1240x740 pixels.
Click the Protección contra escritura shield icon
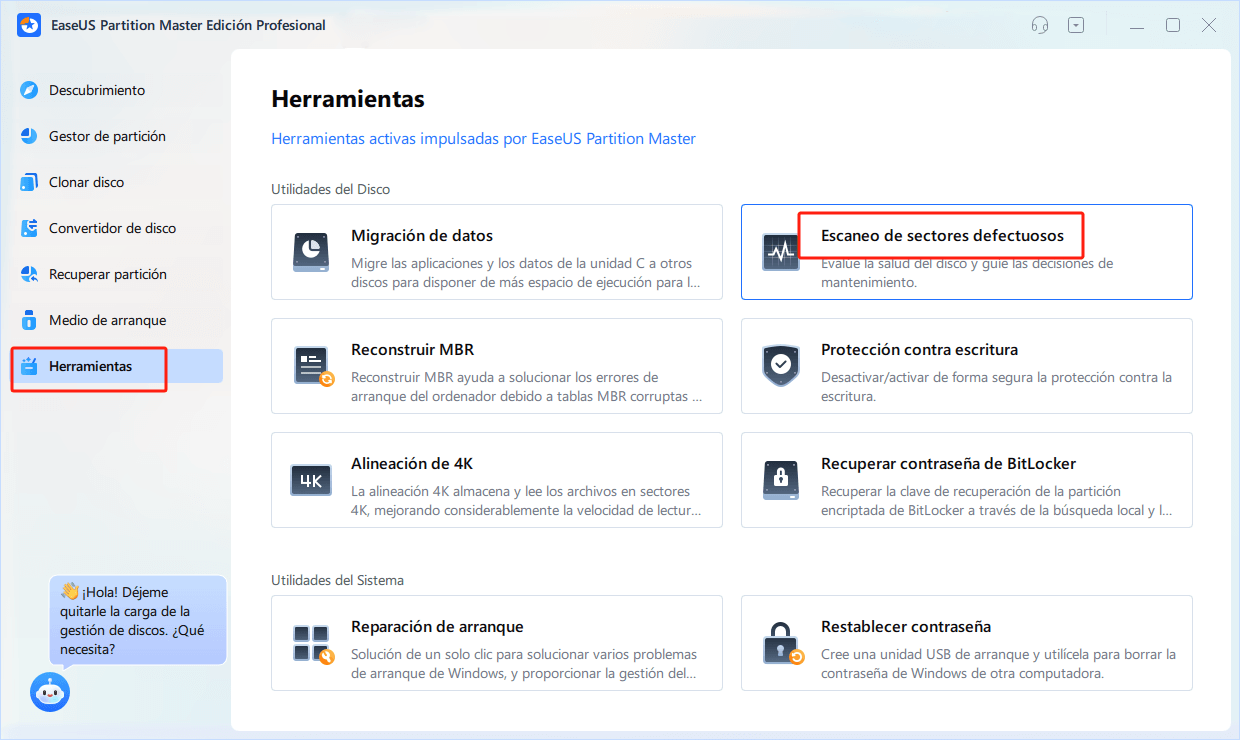[781, 366]
